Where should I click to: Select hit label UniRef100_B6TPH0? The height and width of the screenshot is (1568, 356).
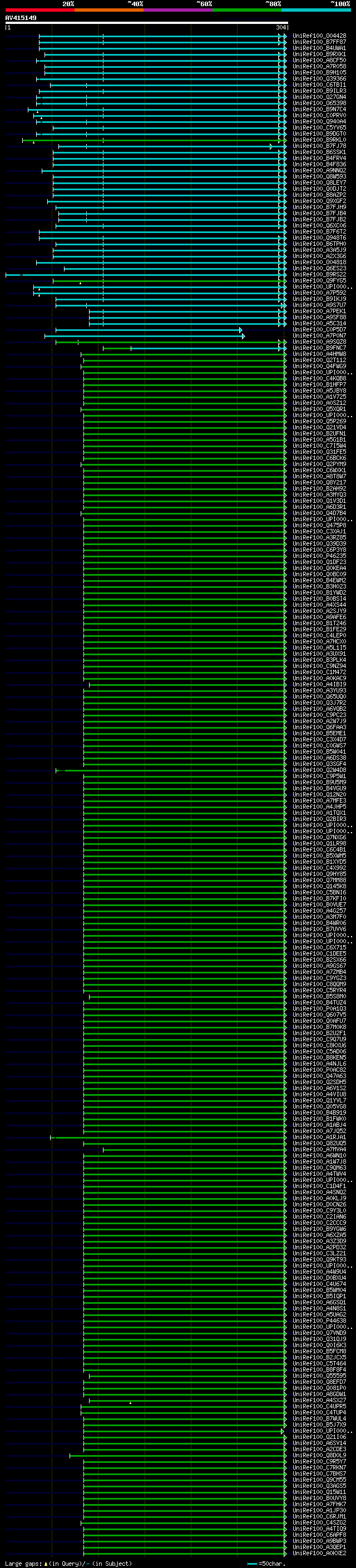point(319,244)
